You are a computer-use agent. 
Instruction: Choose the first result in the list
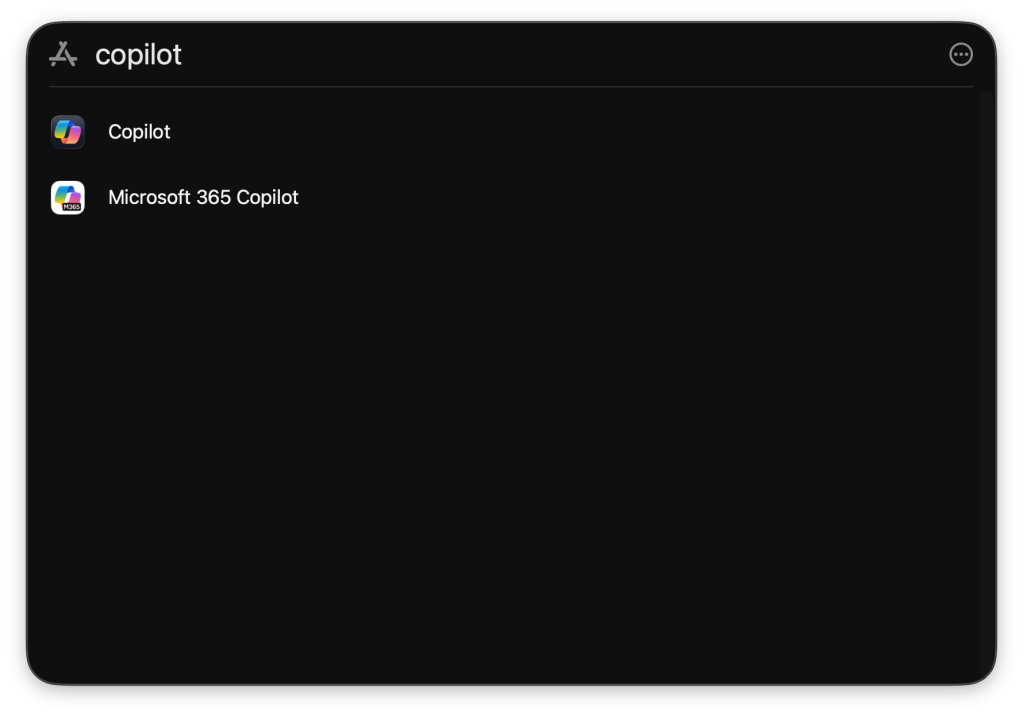pyautogui.click(x=300, y=132)
